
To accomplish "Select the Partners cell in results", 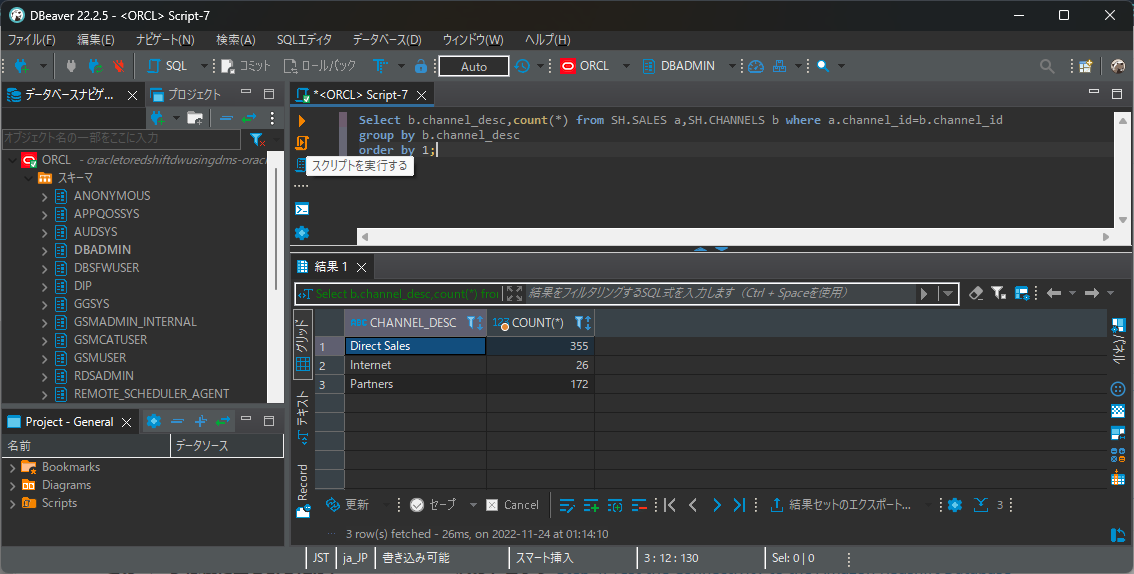I will (416, 384).
